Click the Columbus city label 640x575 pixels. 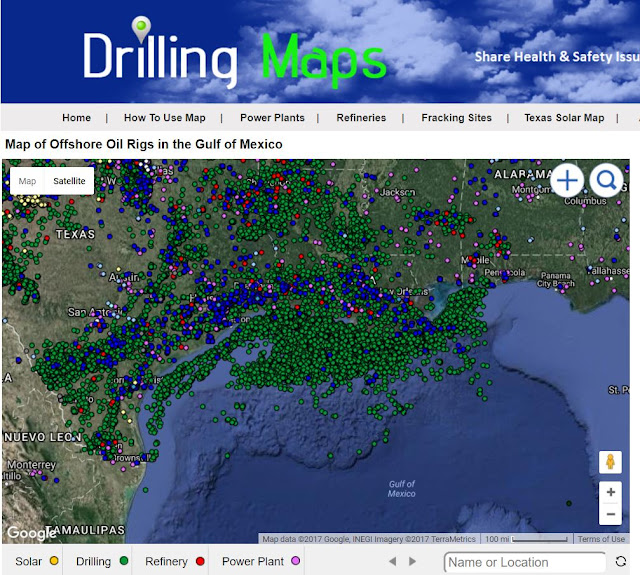(585, 201)
